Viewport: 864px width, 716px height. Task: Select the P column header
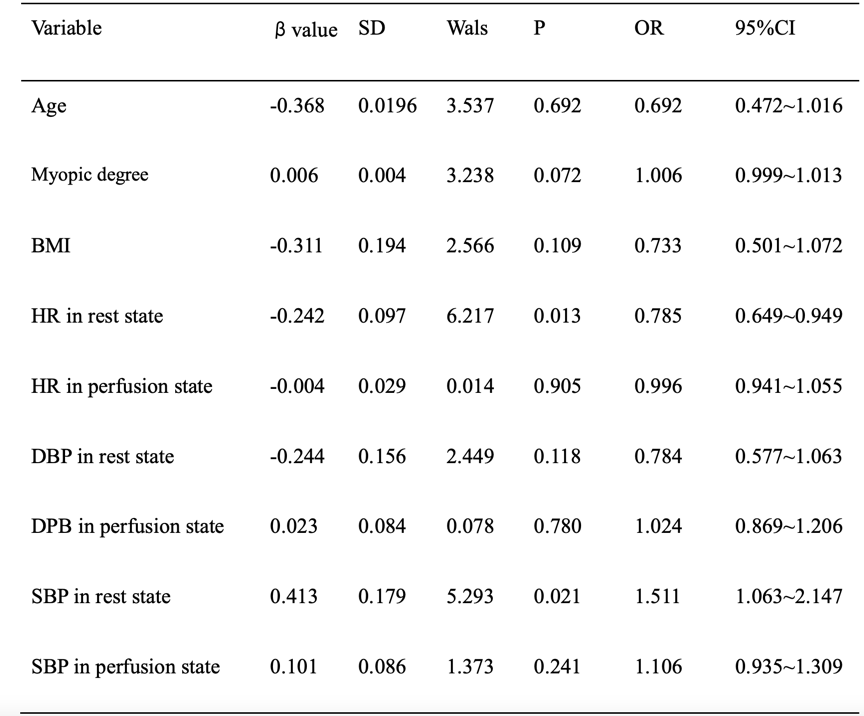point(539,28)
